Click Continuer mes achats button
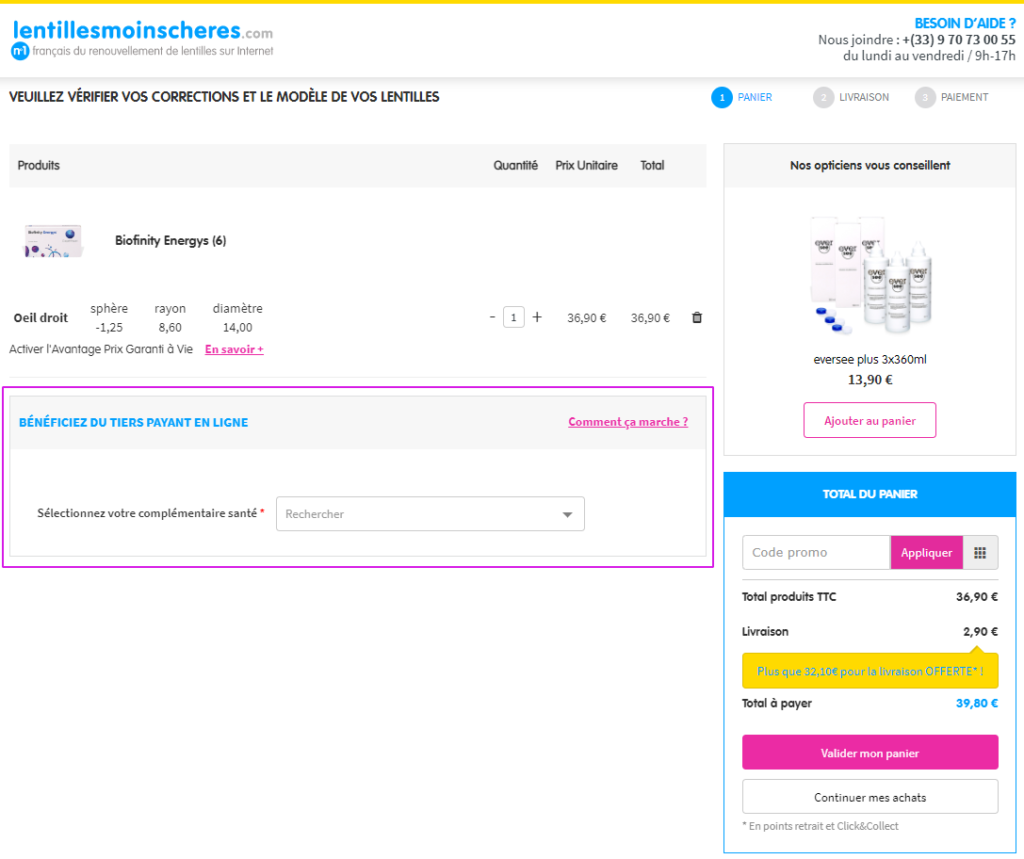This screenshot has width=1024, height=859. tap(869, 797)
